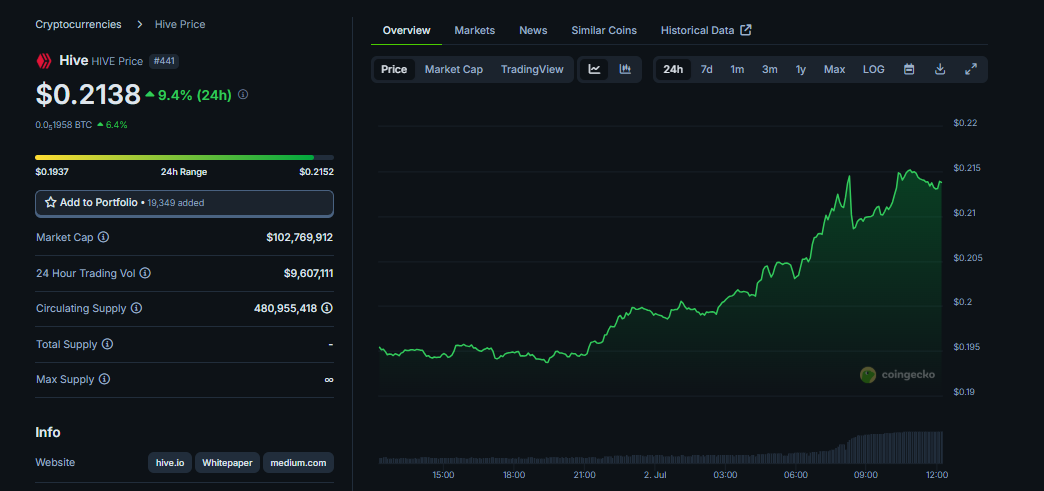The image size is (1044, 491).
Task: Select Max time range
Action: tap(834, 69)
